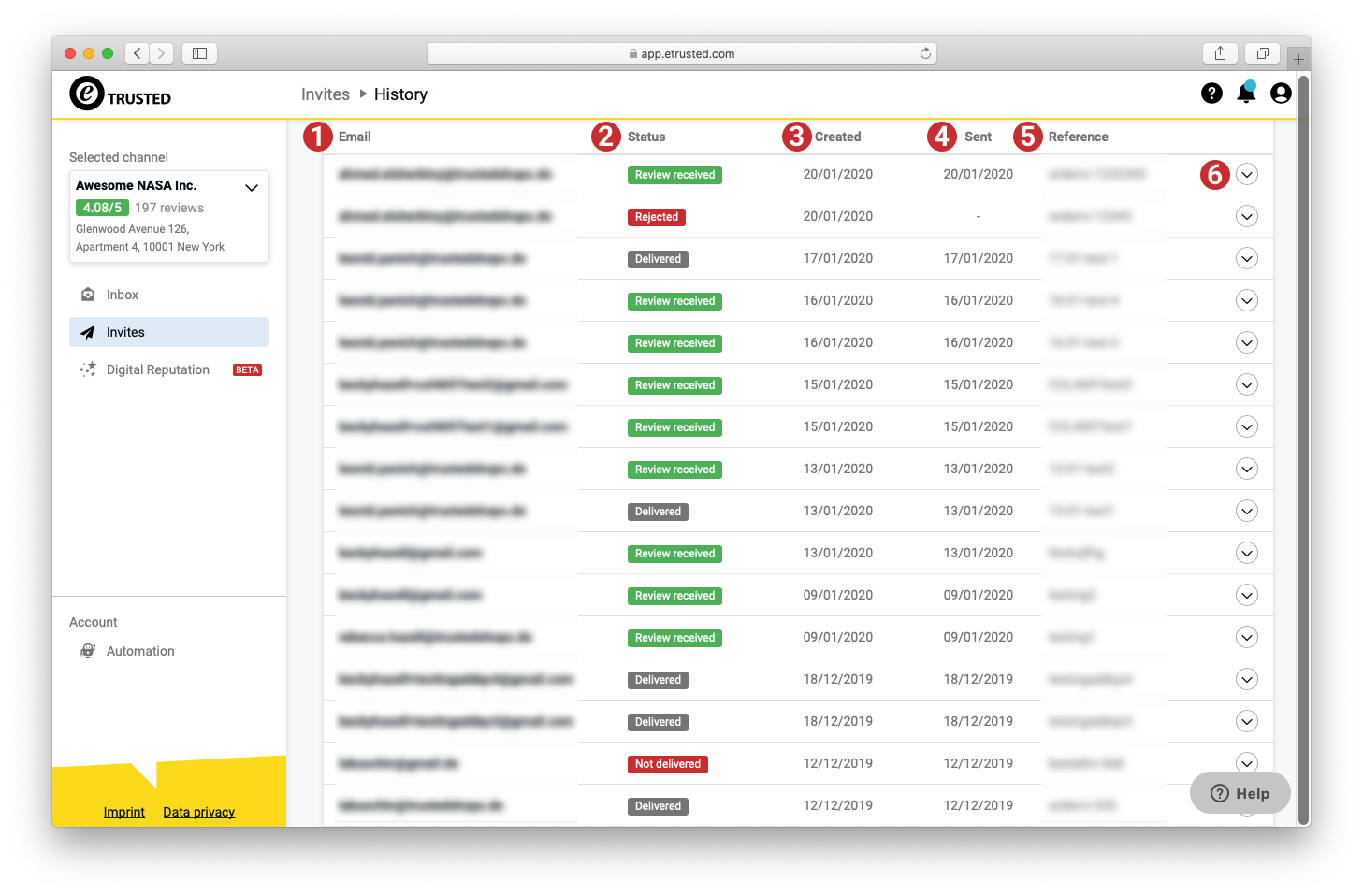Reload the page in the address bar
The width and height of the screenshot is (1363, 896).
click(x=925, y=53)
